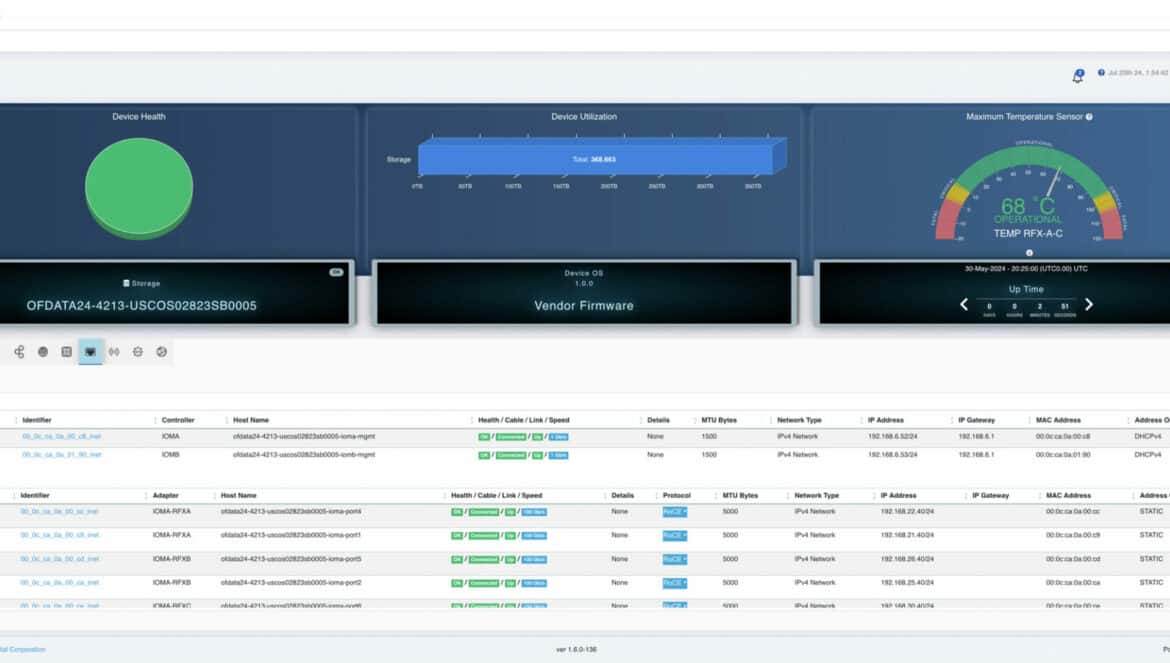Click the MTU value 1500 in the IOMA row
Screen dimensions: 1170x663
[x=709, y=436]
